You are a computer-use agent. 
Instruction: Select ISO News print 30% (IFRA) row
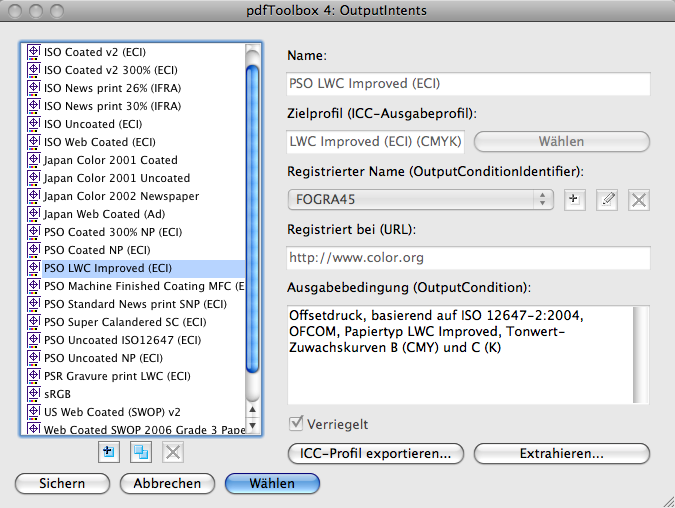click(x=133, y=106)
